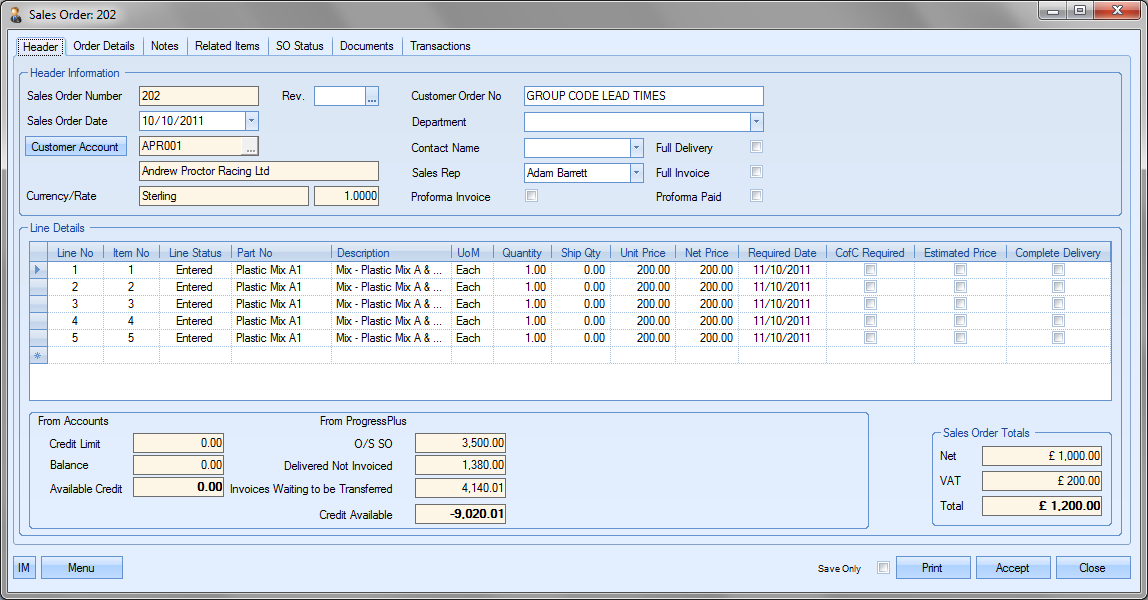Click the Rev. ellipsis browse button
The image size is (1148, 600).
[x=372, y=97]
